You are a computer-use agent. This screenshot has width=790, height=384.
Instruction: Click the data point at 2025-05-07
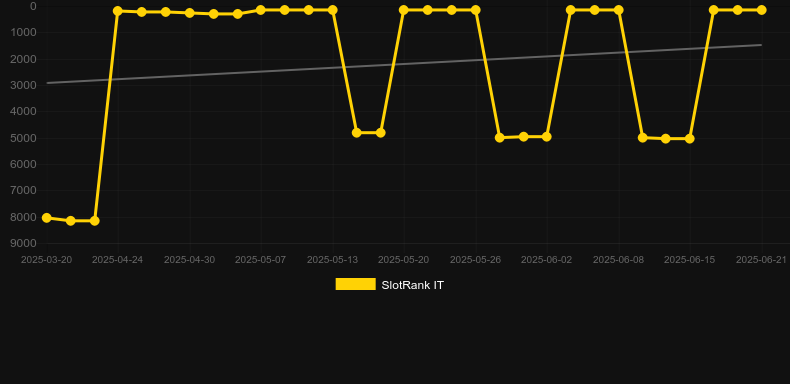[x=260, y=10]
